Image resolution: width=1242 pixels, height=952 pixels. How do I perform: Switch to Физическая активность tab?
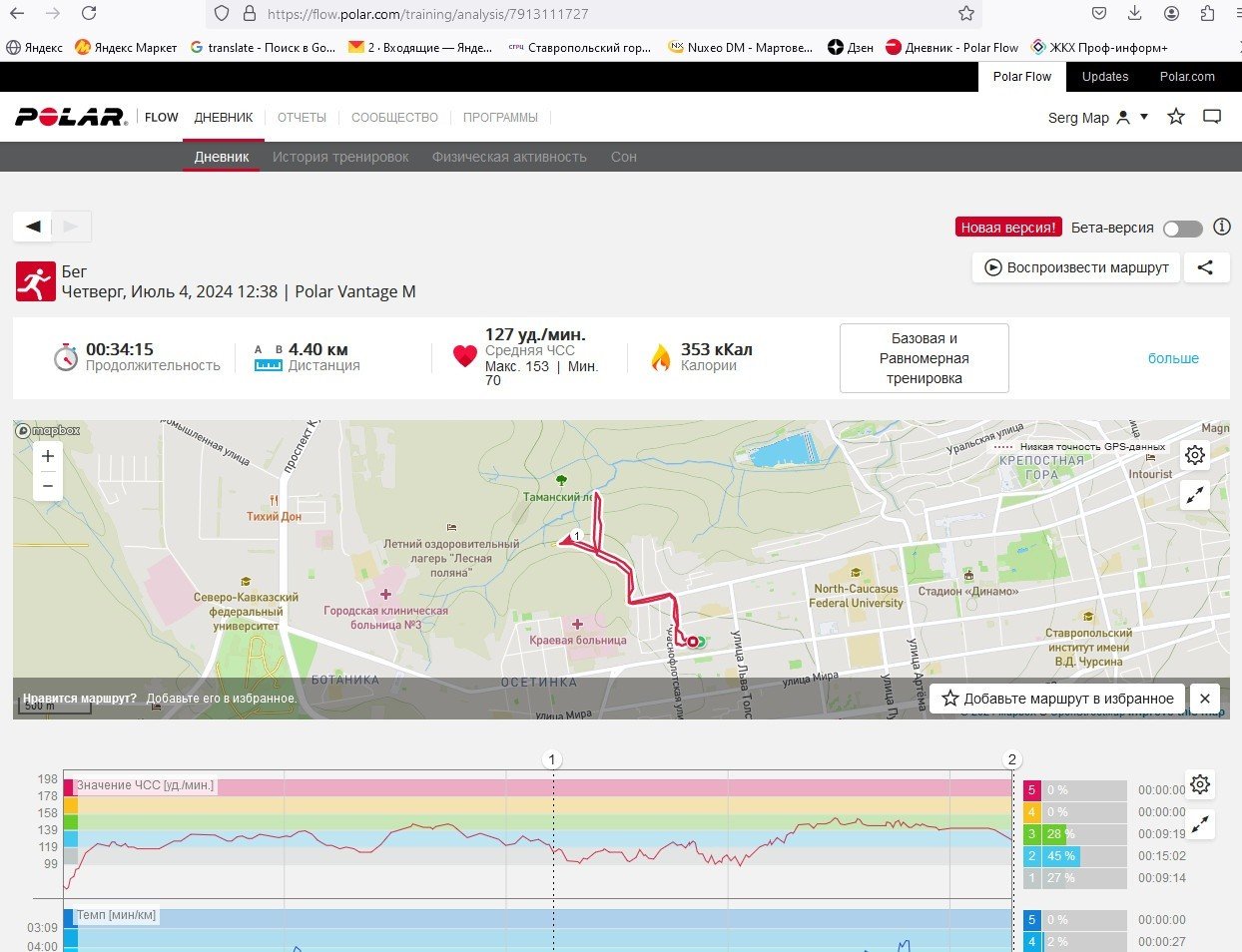tap(509, 157)
